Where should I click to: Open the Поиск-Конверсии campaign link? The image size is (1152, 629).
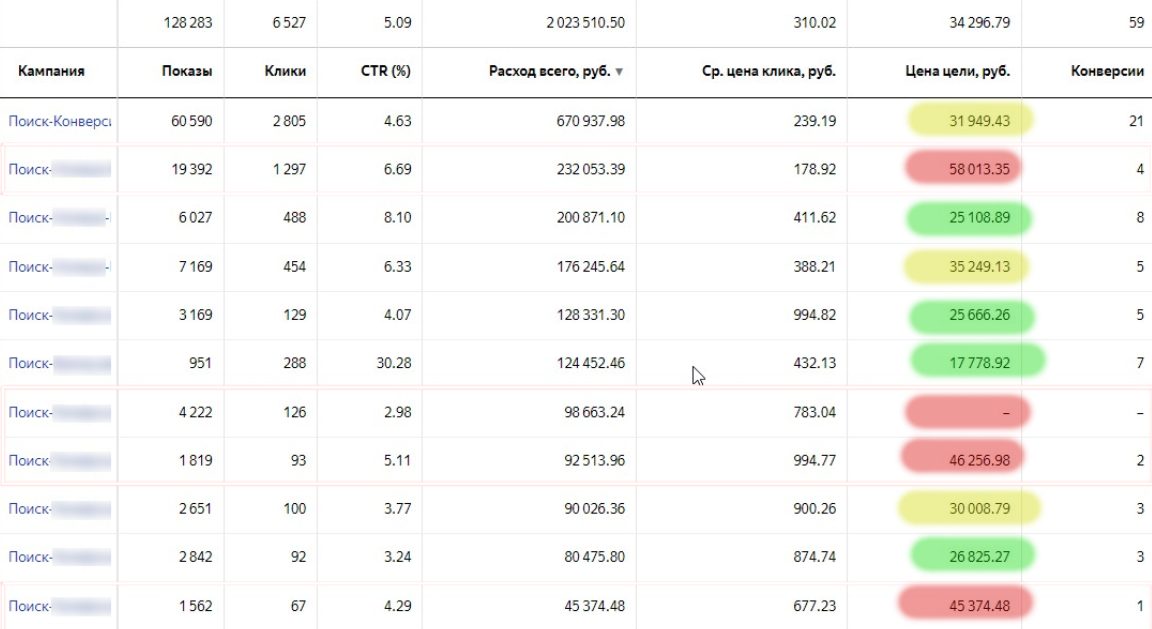point(59,121)
